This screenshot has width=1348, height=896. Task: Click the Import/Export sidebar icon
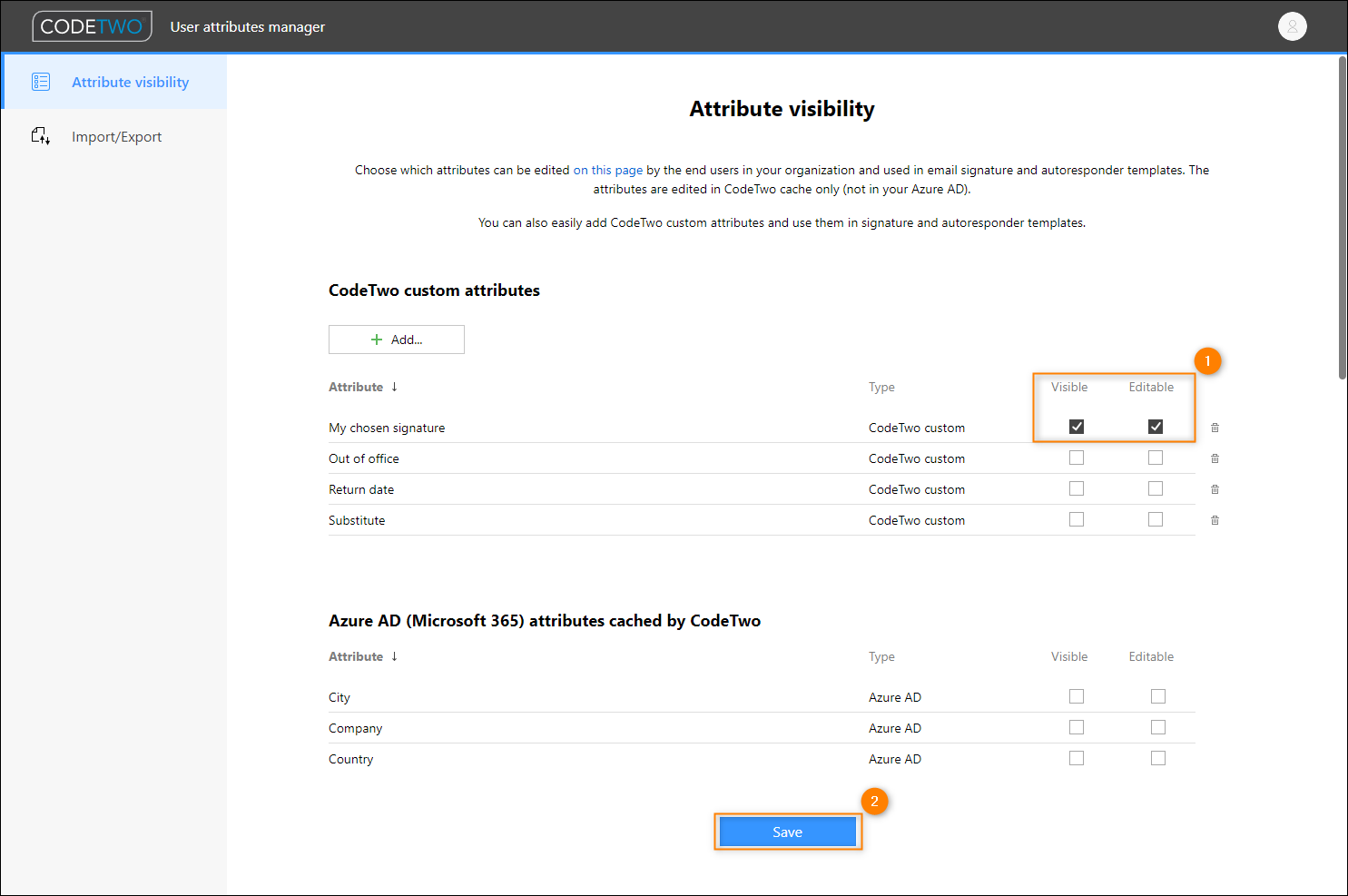[41, 136]
